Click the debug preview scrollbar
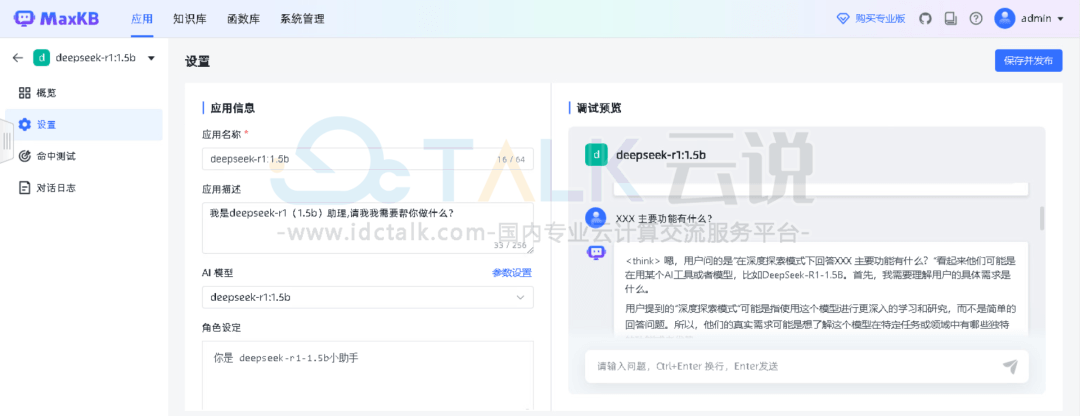Image resolution: width=1080 pixels, height=416 pixels. click(1041, 218)
